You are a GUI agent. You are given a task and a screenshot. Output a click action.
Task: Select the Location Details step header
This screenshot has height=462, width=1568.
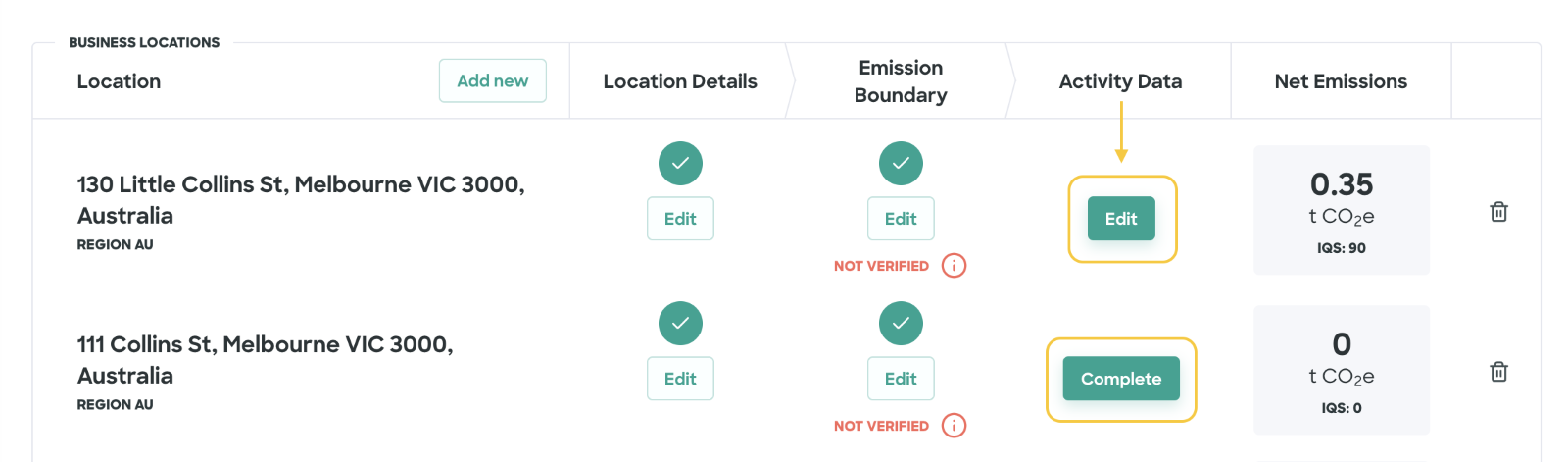point(680,81)
